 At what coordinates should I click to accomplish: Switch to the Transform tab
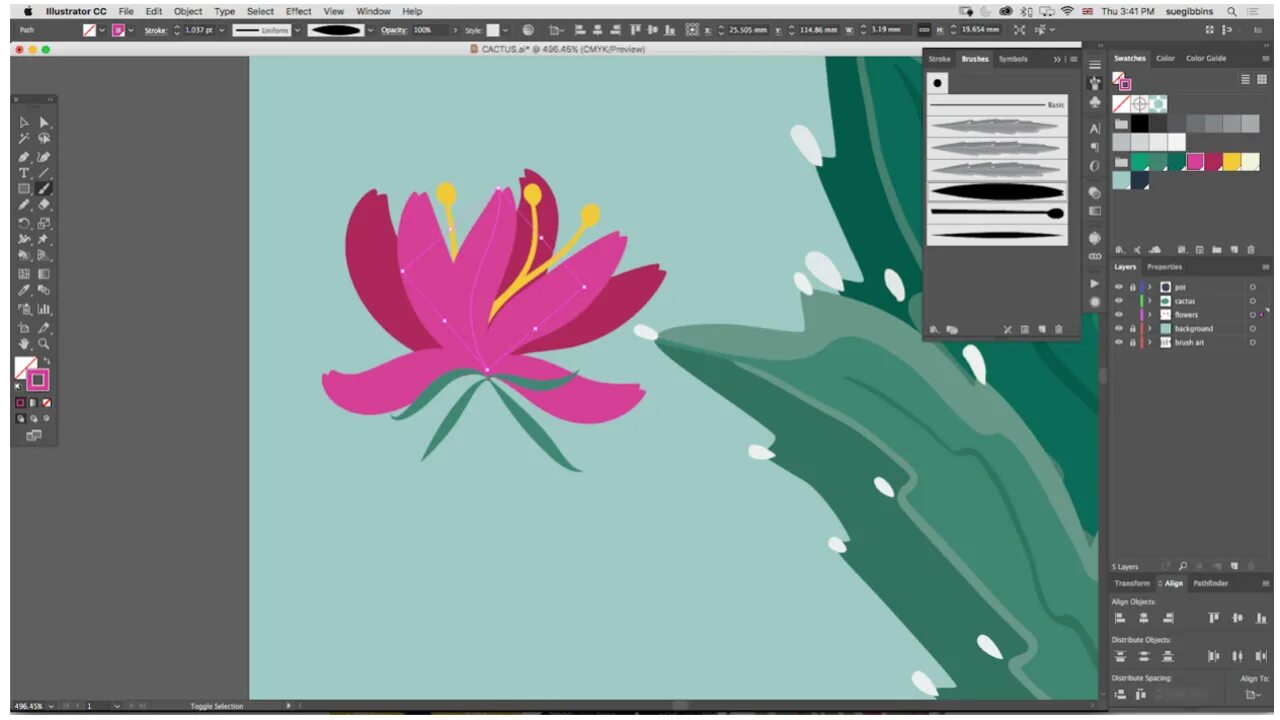[1132, 583]
